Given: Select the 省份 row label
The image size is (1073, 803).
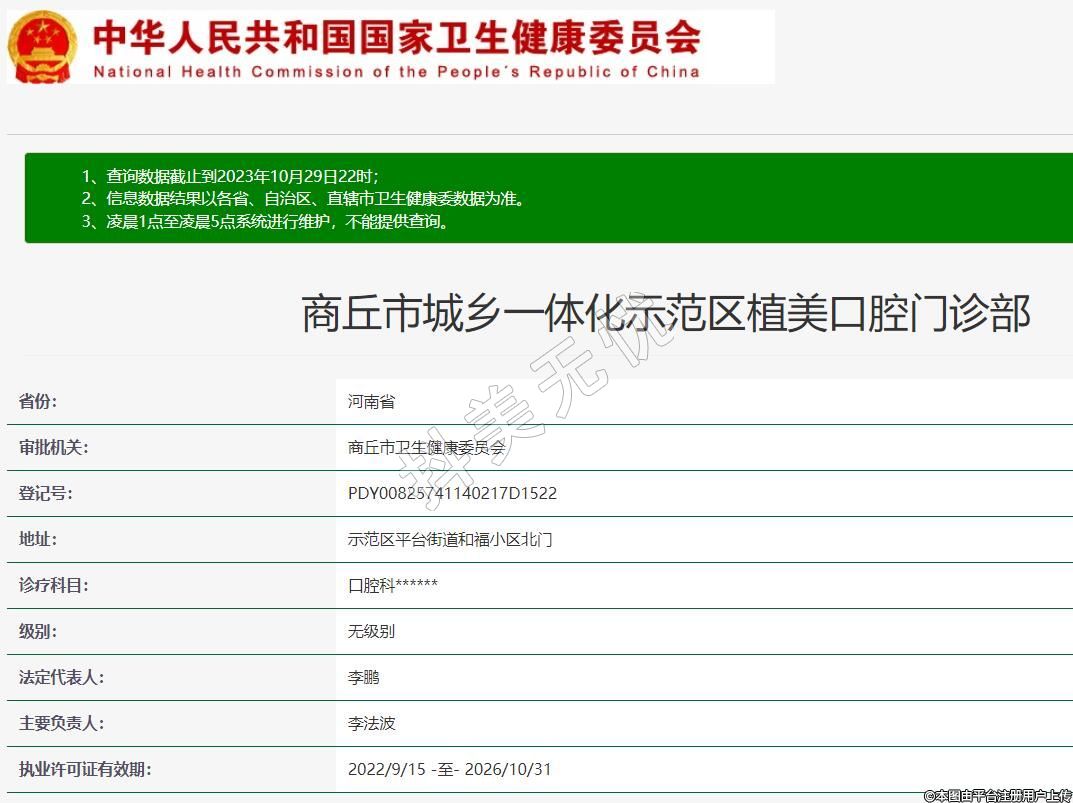Looking at the screenshot, I should click(38, 402).
